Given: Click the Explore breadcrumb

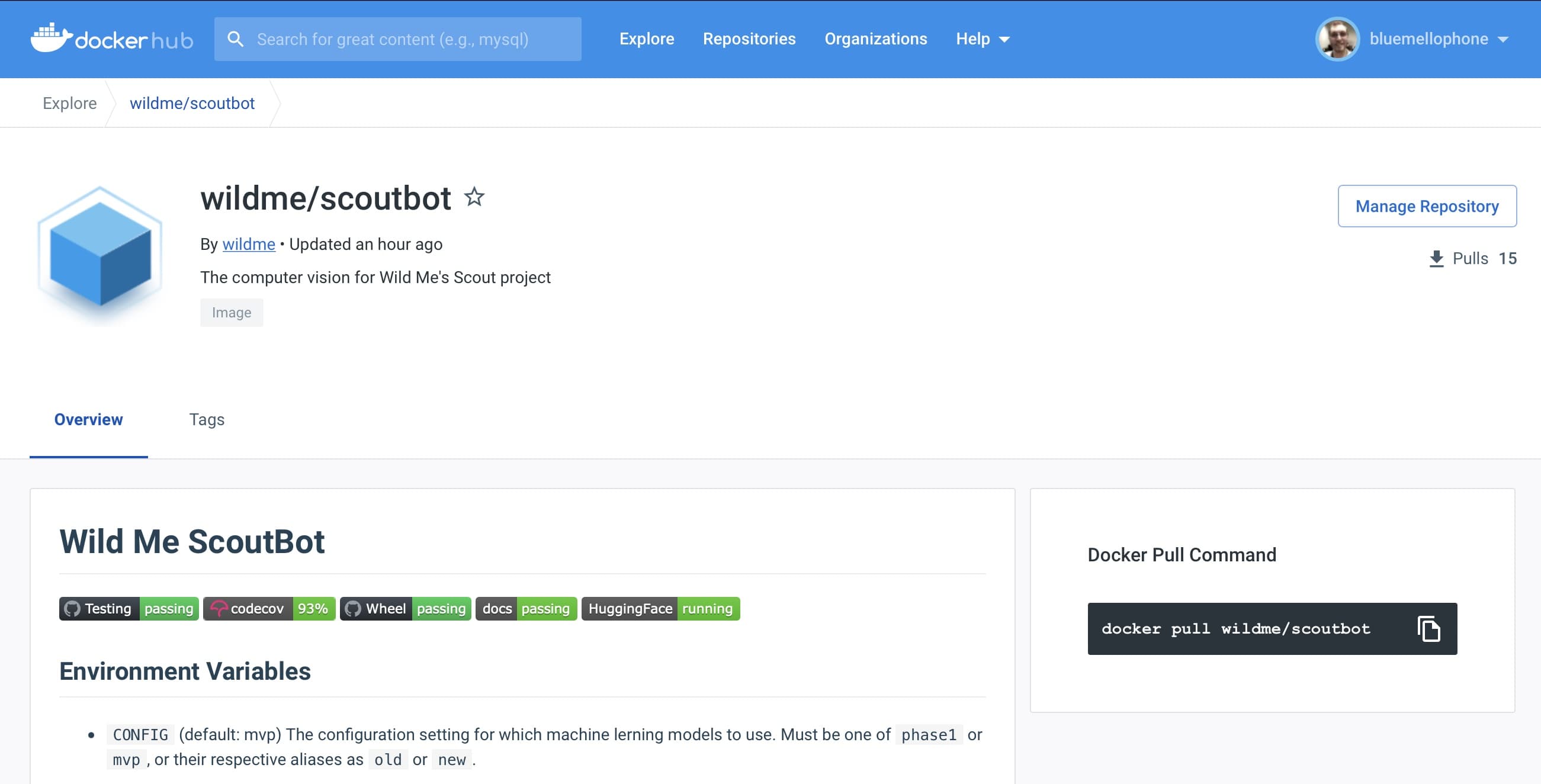Looking at the screenshot, I should pyautogui.click(x=69, y=103).
